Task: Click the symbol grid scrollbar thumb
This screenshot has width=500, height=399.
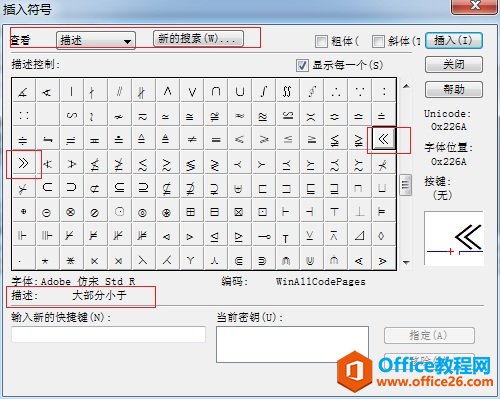Action: point(406,185)
